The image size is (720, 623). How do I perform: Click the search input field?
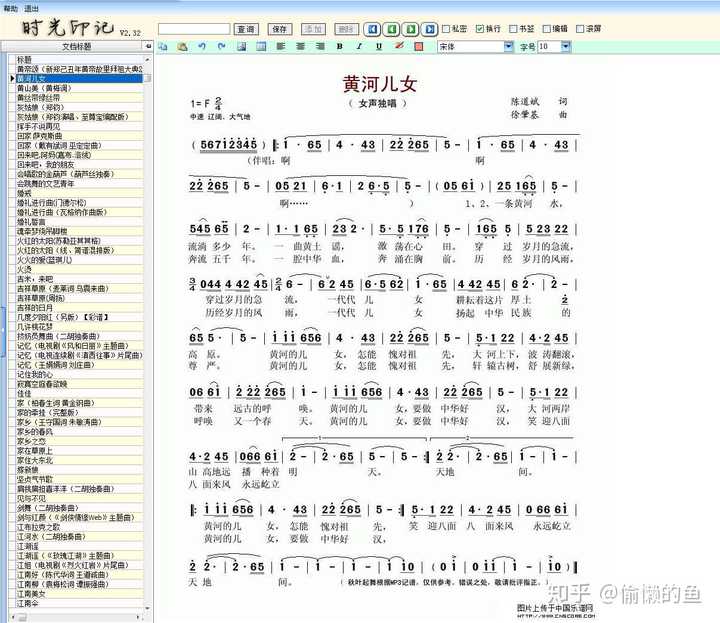[194, 29]
